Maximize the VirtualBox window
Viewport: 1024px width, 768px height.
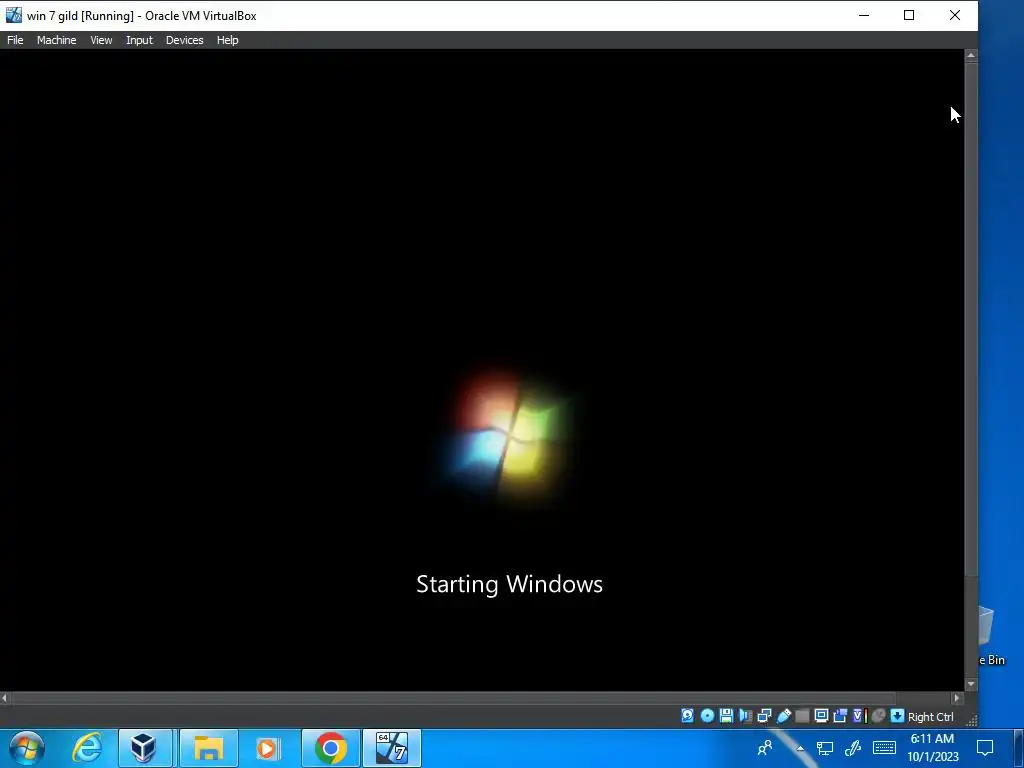click(908, 15)
